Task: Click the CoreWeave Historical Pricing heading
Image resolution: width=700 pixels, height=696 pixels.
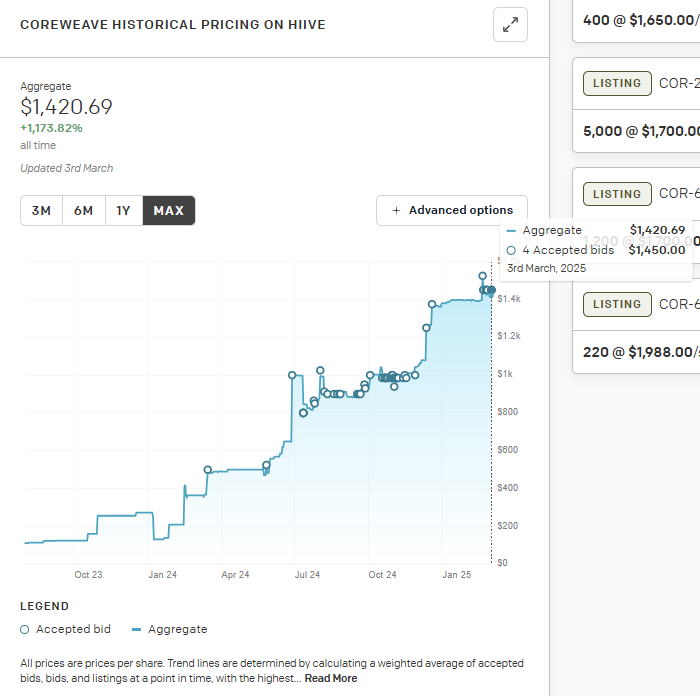Action: tap(173, 25)
